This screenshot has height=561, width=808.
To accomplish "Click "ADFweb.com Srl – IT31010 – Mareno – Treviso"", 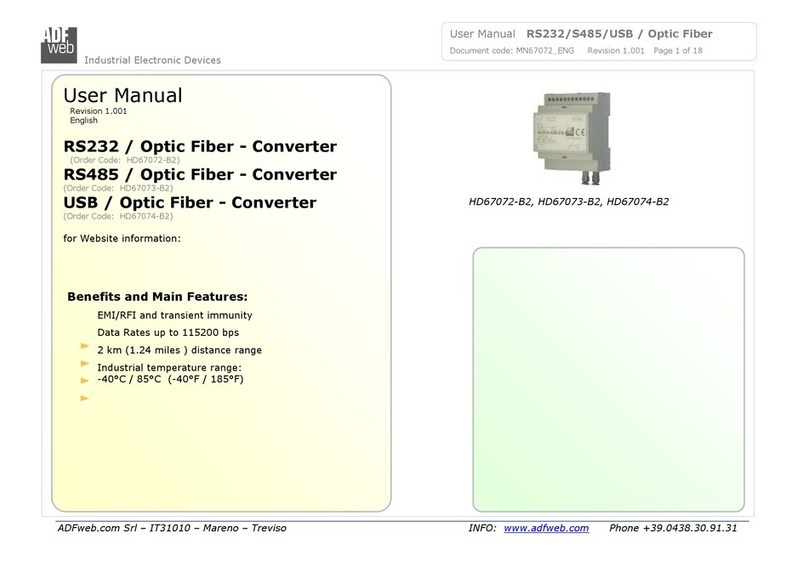I will [172, 528].
